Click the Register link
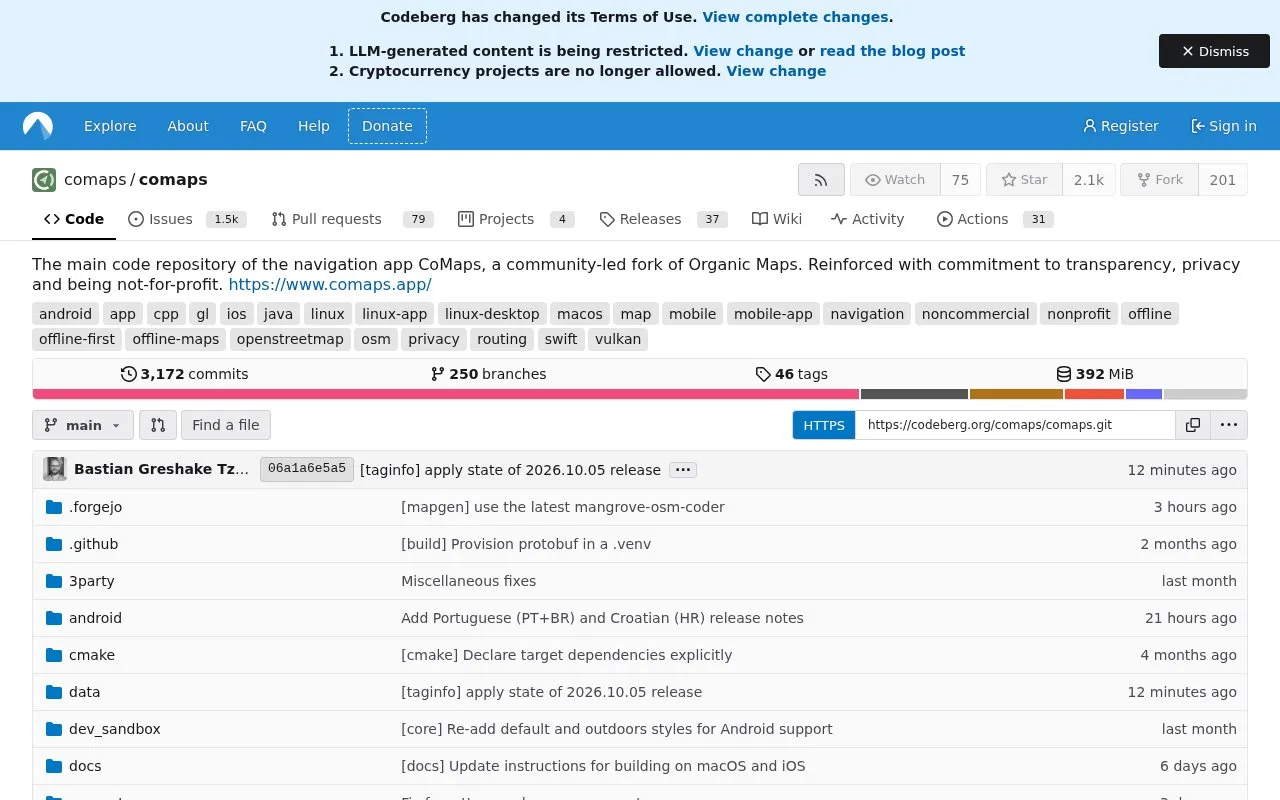The image size is (1280, 800). [x=1120, y=126]
